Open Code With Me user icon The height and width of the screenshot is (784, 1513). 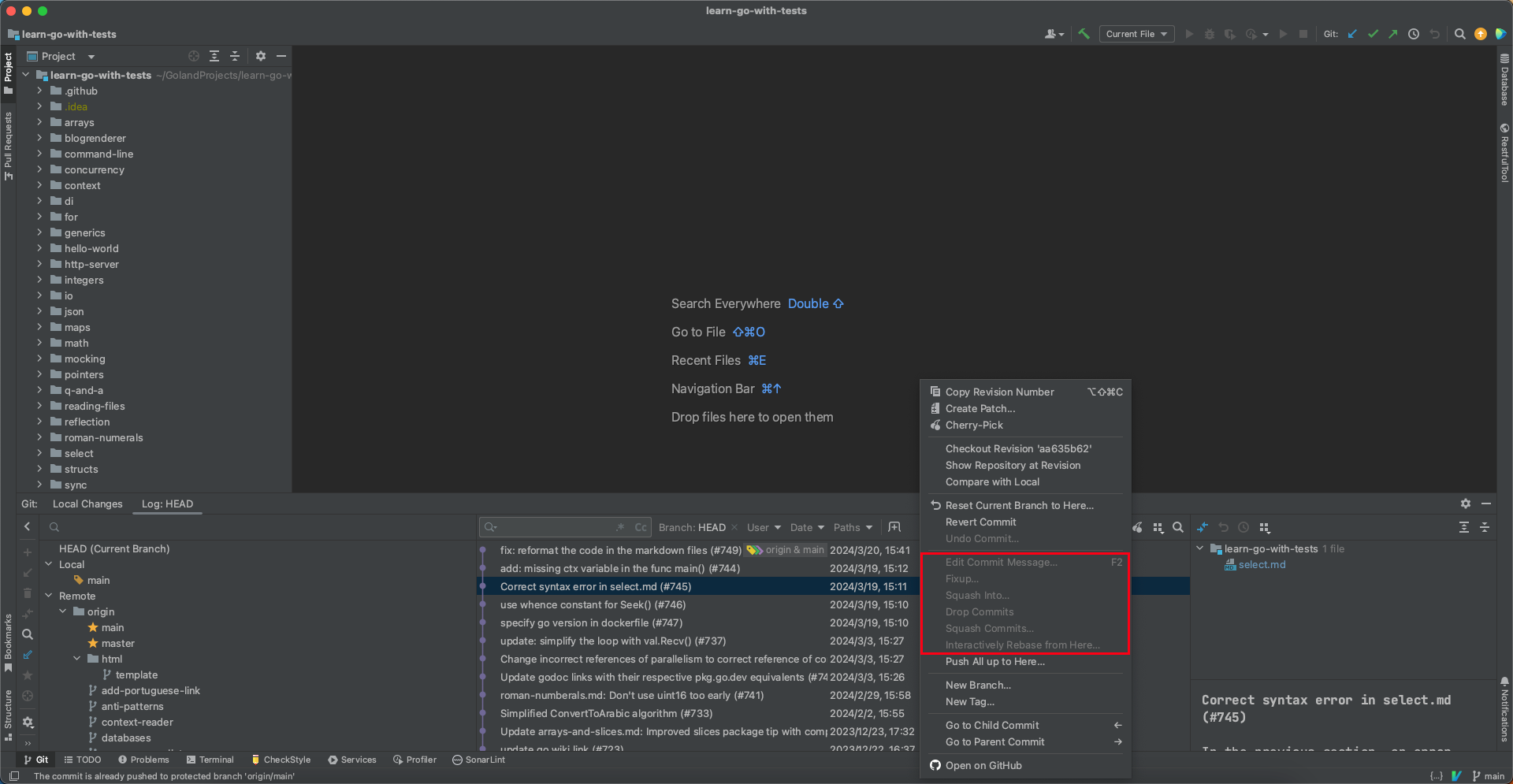(x=1054, y=34)
